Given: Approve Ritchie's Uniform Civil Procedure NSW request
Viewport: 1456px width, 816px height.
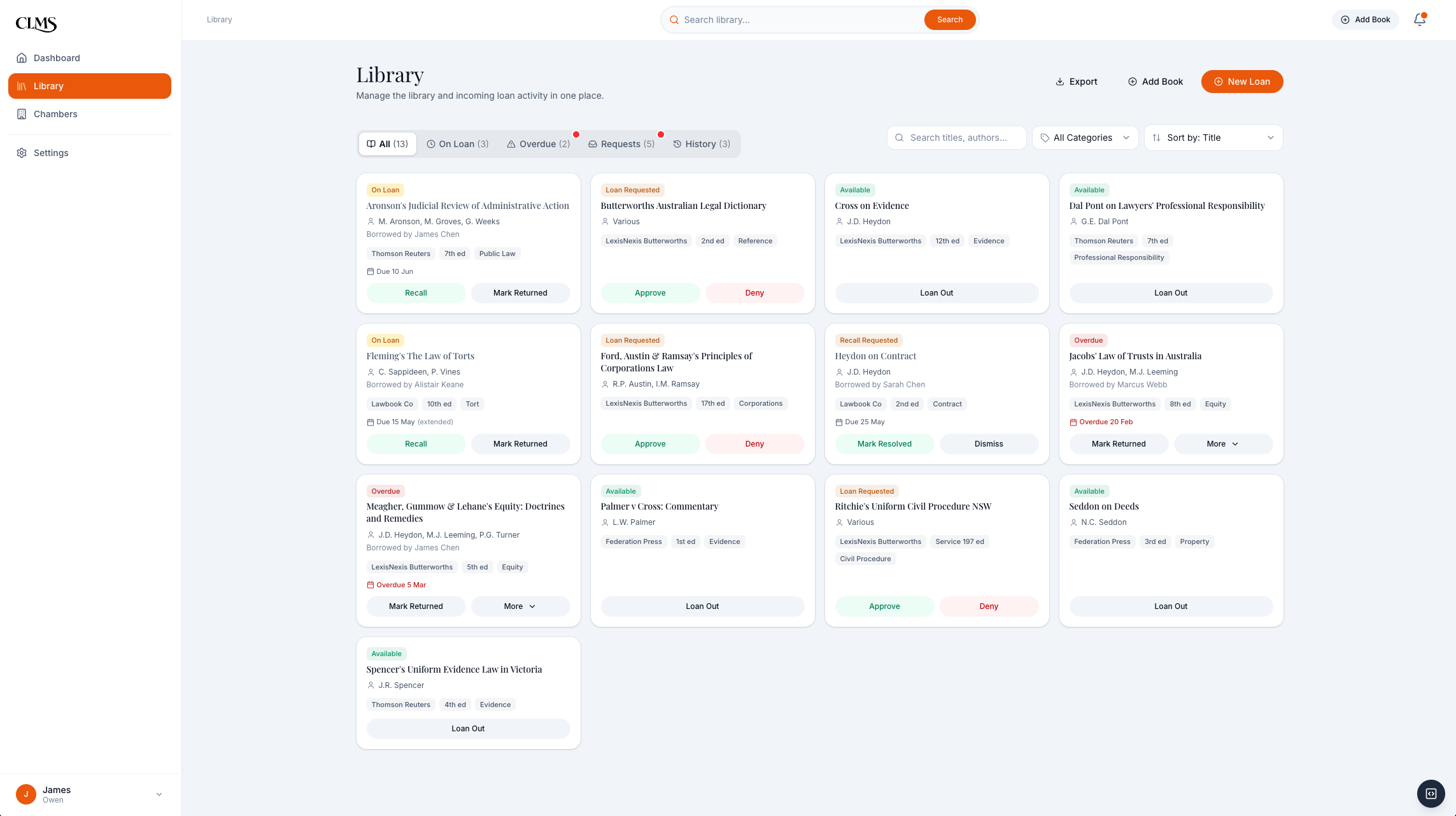Looking at the screenshot, I should pos(884,606).
